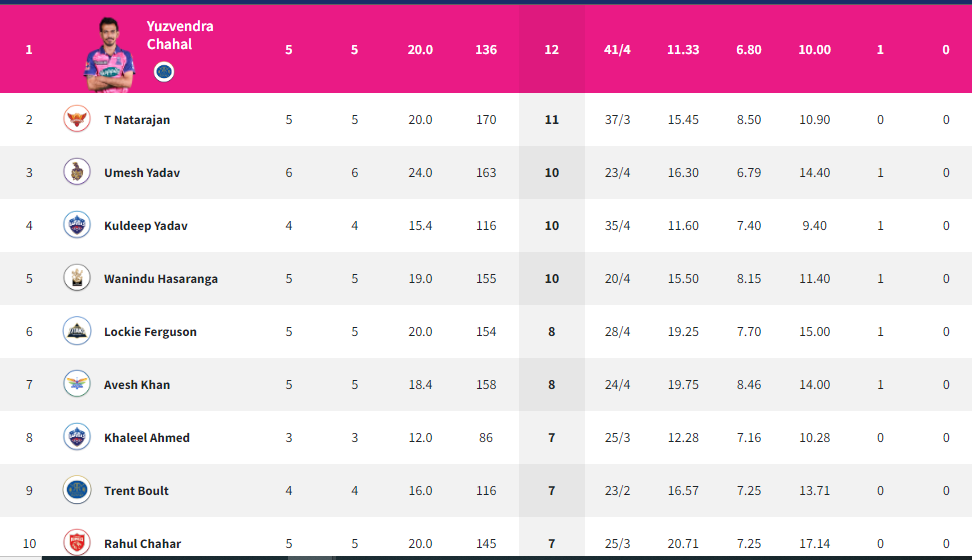Click Wanindu Hasaranga player name

pyautogui.click(x=161, y=278)
